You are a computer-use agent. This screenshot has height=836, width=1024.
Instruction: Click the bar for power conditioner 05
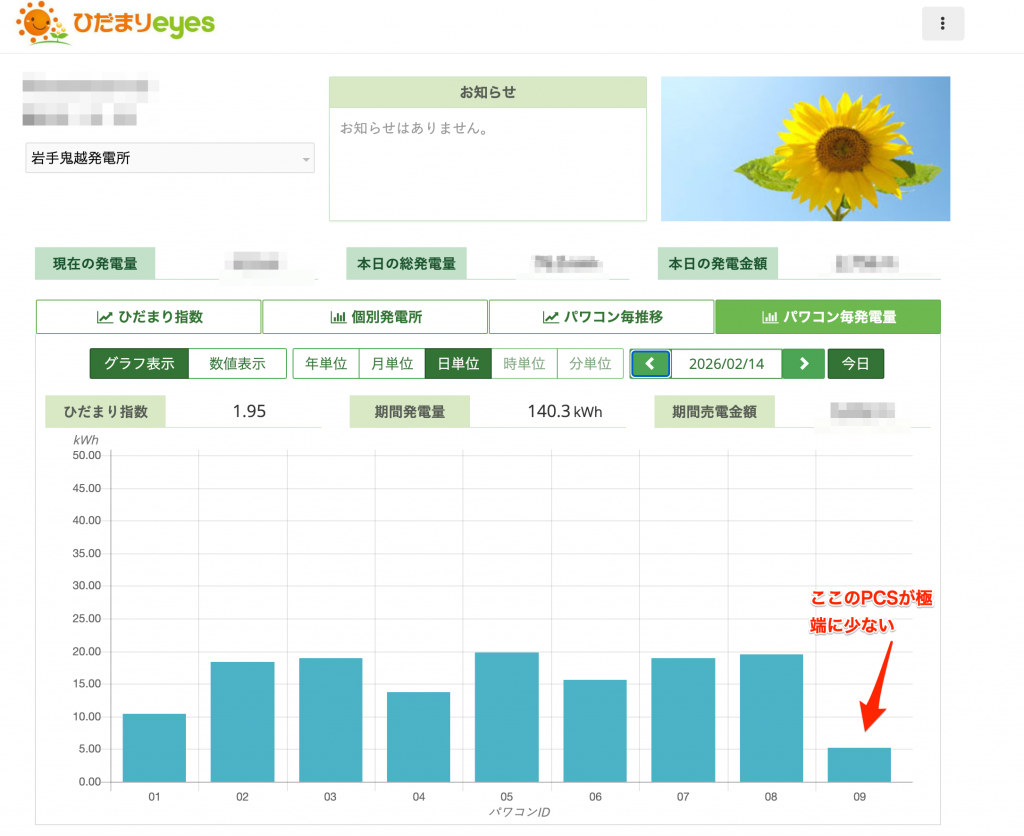pyautogui.click(x=507, y=717)
